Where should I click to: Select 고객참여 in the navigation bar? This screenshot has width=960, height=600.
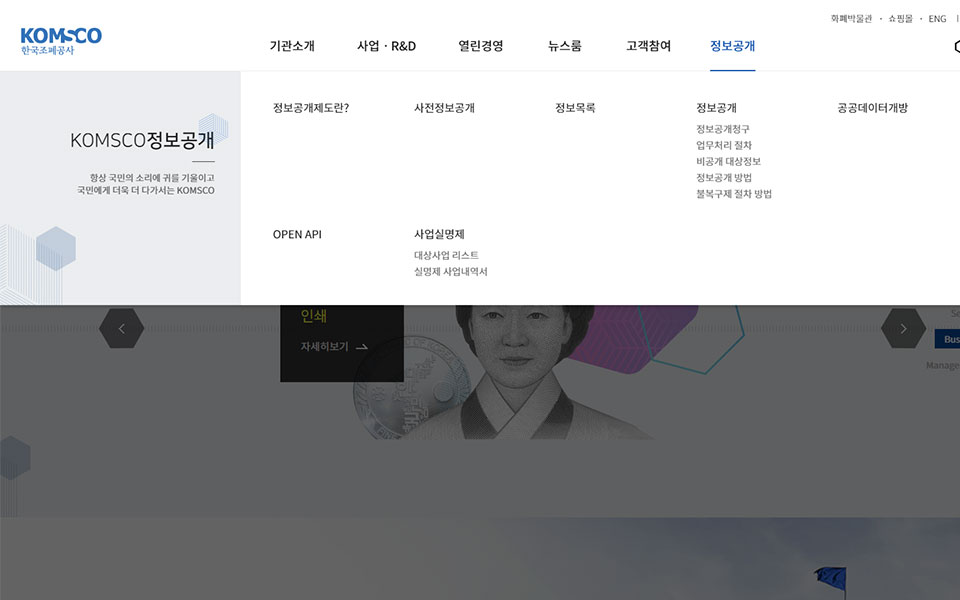pyautogui.click(x=648, y=46)
